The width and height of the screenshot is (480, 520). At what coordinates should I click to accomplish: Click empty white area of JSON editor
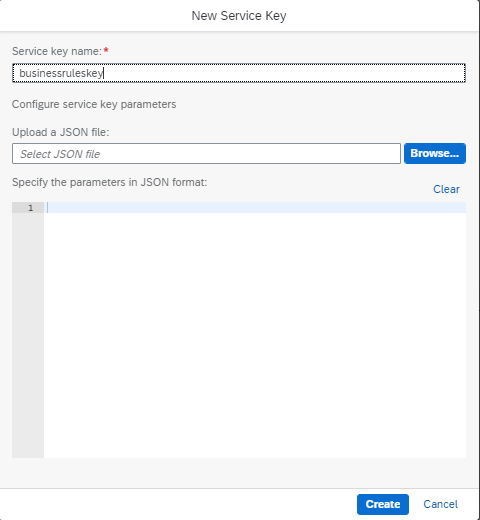tap(255, 333)
